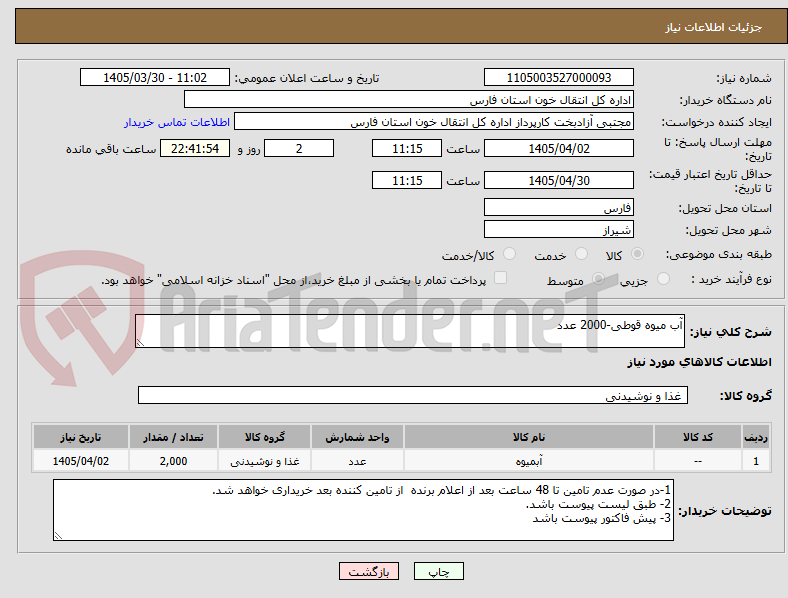Click the گروه کالا field غذا و نوشیدنی
788x598 pixels.
tap(413, 395)
